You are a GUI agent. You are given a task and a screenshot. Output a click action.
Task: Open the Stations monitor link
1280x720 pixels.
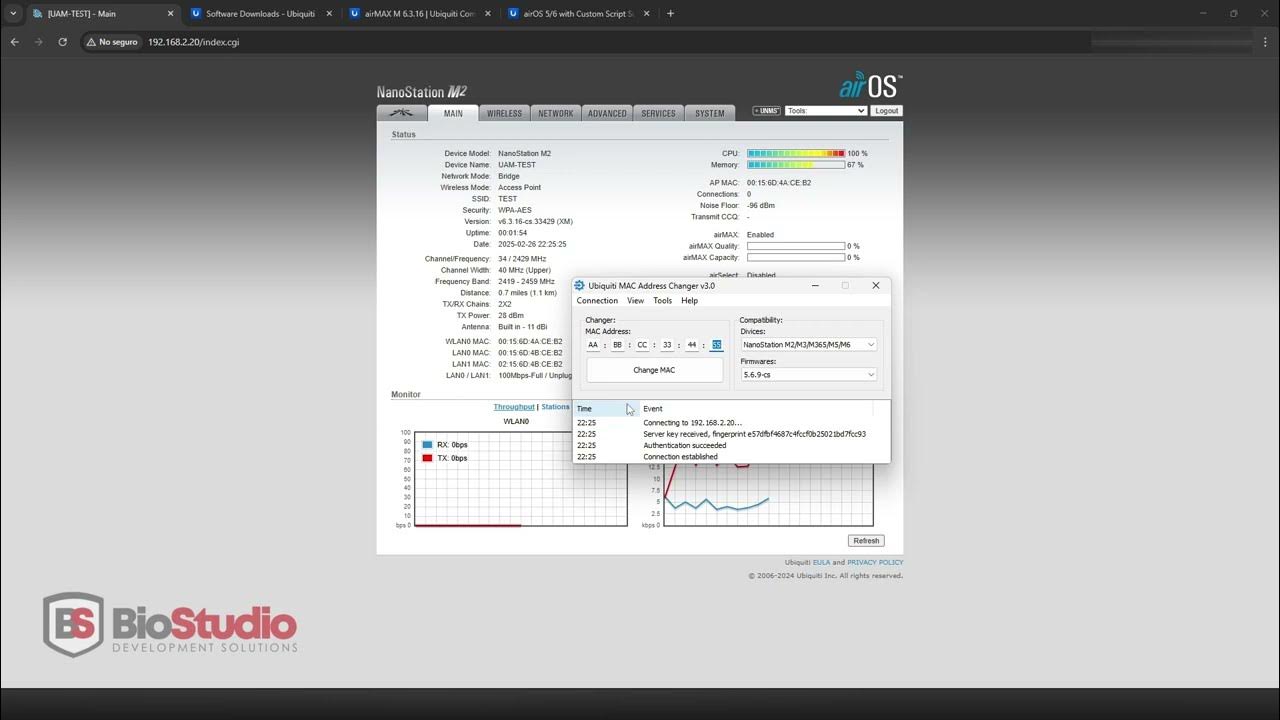pyautogui.click(x=555, y=407)
